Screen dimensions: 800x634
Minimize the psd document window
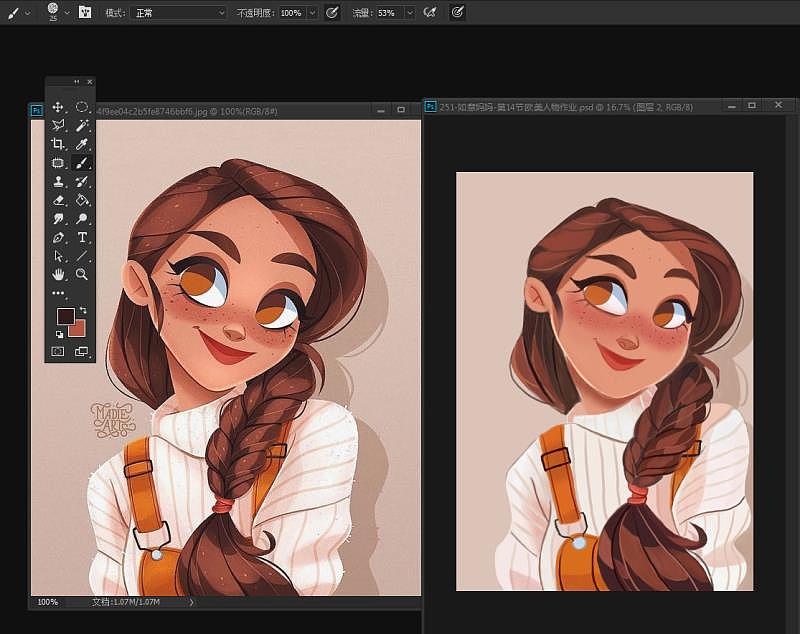pos(732,106)
